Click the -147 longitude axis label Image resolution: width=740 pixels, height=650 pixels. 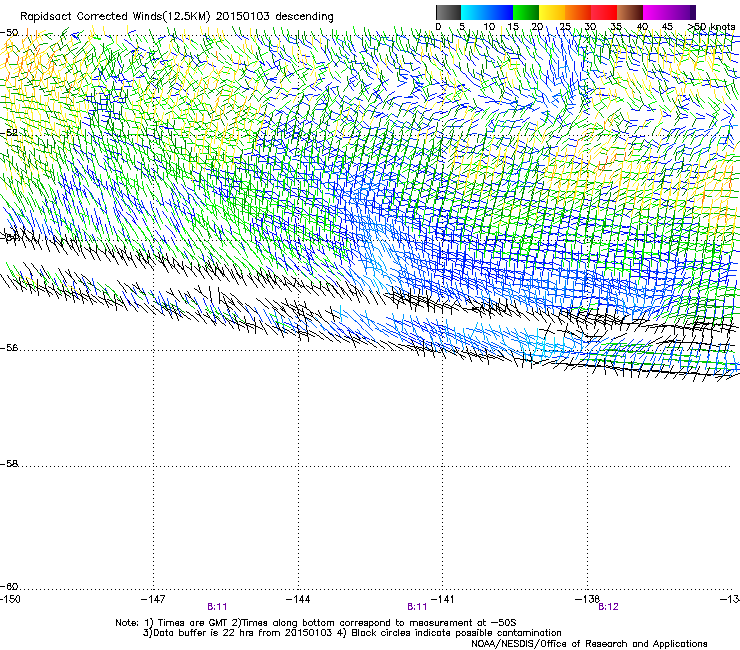pyautogui.click(x=153, y=599)
